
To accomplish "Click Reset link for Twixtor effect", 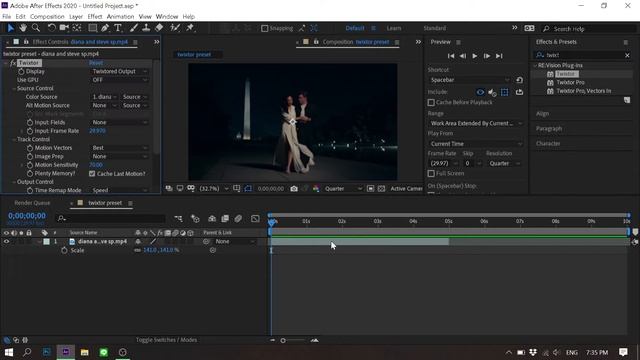I will 96,63.
